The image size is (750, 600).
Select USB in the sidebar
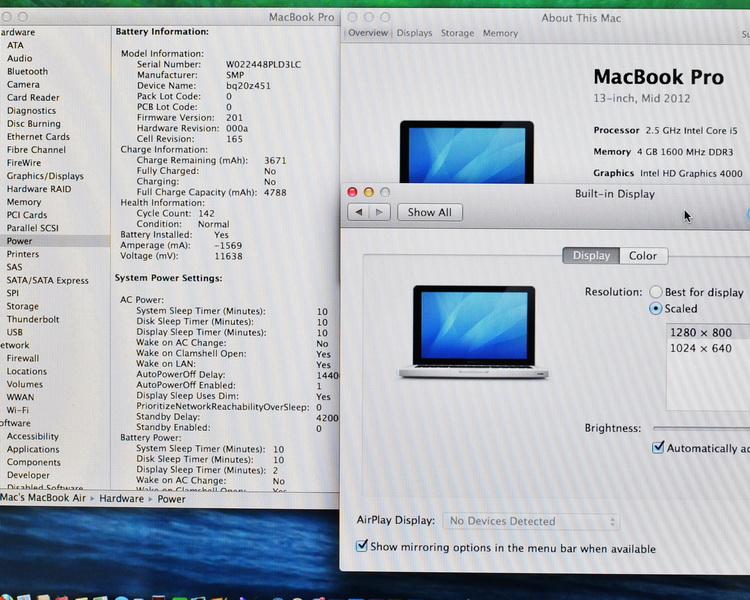[x=14, y=332]
